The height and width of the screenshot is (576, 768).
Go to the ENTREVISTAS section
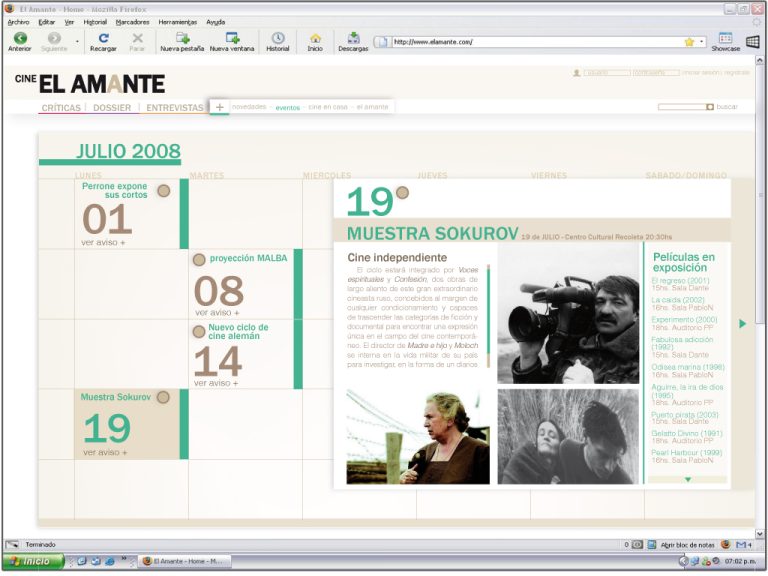[x=174, y=108]
